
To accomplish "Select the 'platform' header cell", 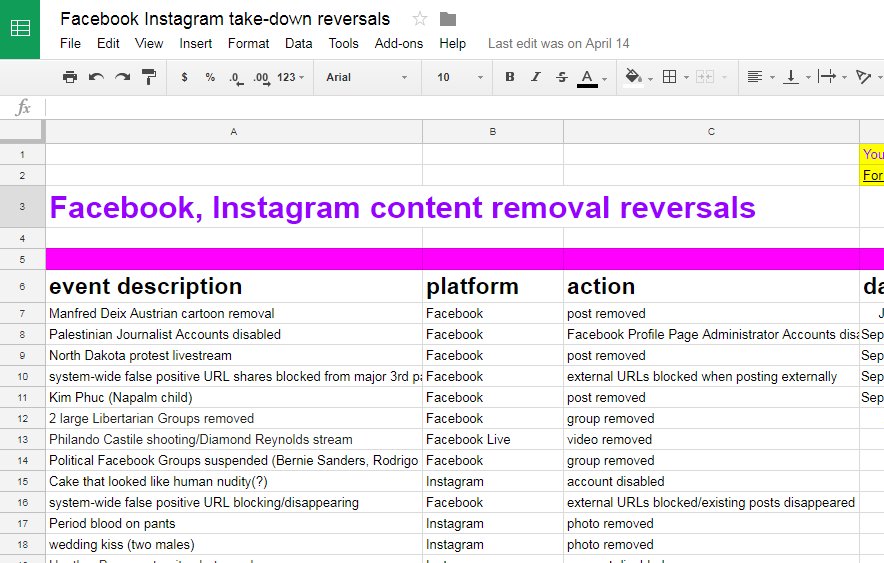I will [x=493, y=286].
